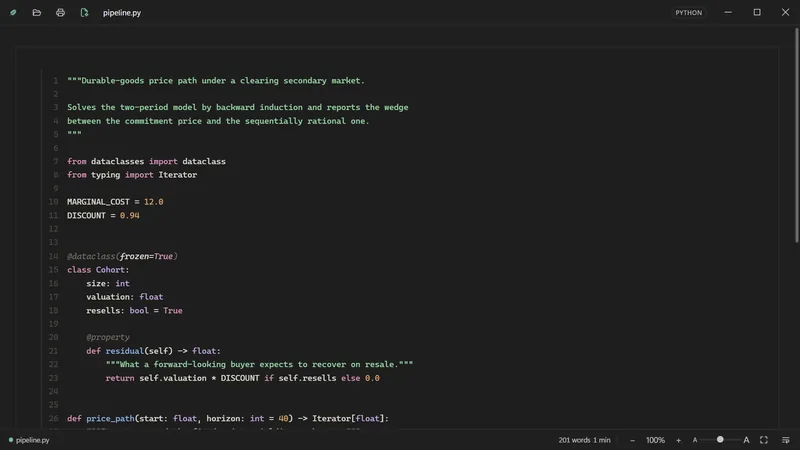Image resolution: width=800 pixels, height=450 pixels.
Task: Click the vertical scrollbar thumb
Action: click(796, 135)
